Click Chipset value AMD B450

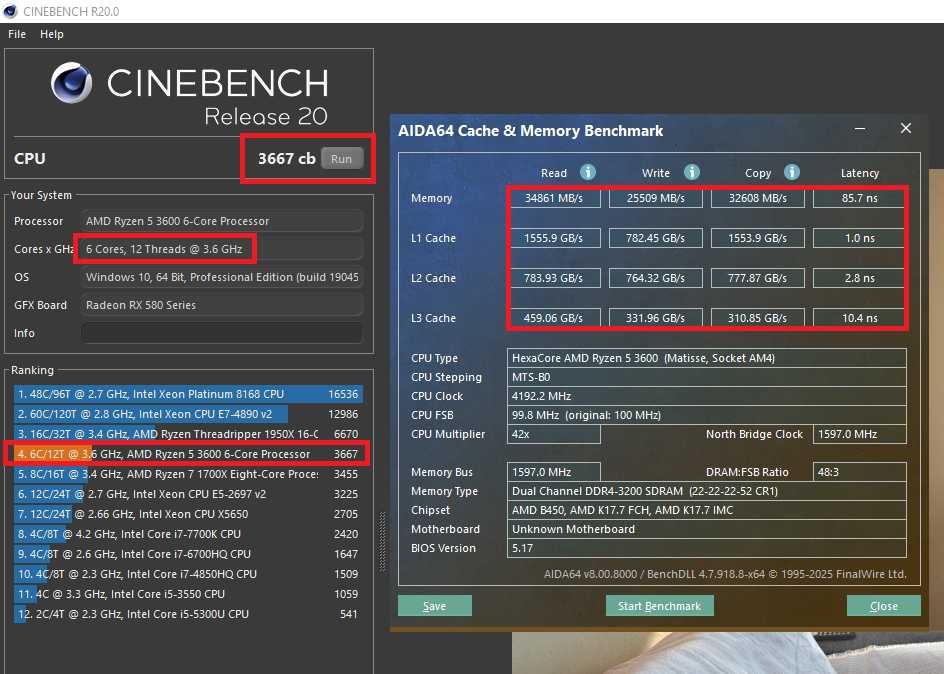click(x=707, y=510)
